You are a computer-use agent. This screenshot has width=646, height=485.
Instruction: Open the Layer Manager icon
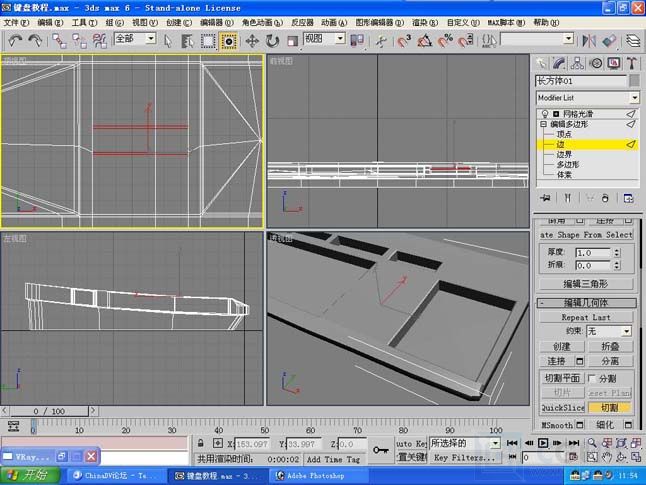pyautogui.click(x=633, y=40)
